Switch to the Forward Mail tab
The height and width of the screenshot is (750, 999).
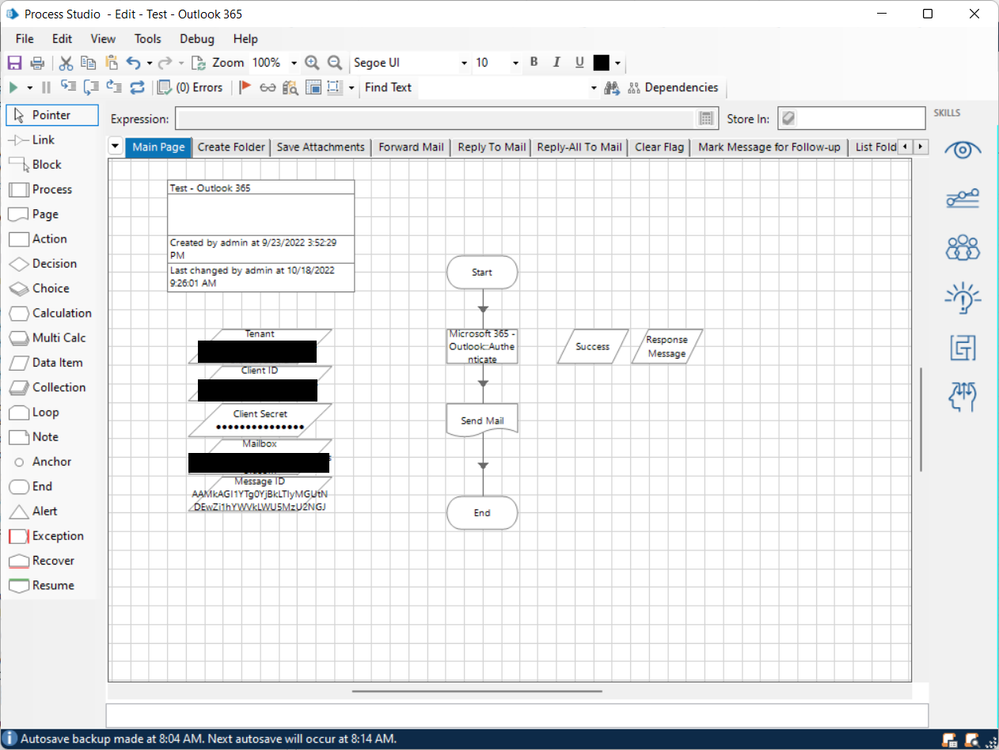click(x=411, y=147)
